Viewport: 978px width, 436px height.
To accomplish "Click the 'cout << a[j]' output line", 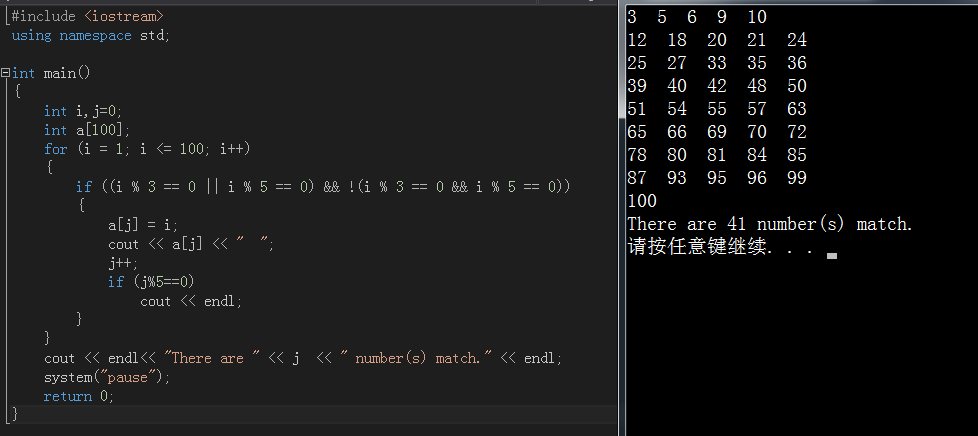I will [191, 245].
